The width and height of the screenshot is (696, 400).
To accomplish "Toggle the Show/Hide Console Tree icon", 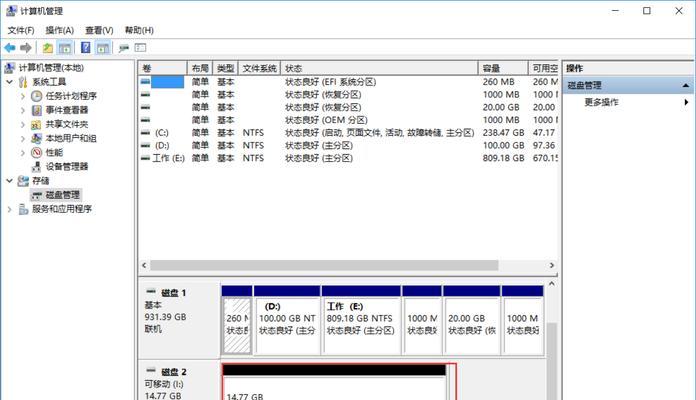I will click(x=65, y=48).
